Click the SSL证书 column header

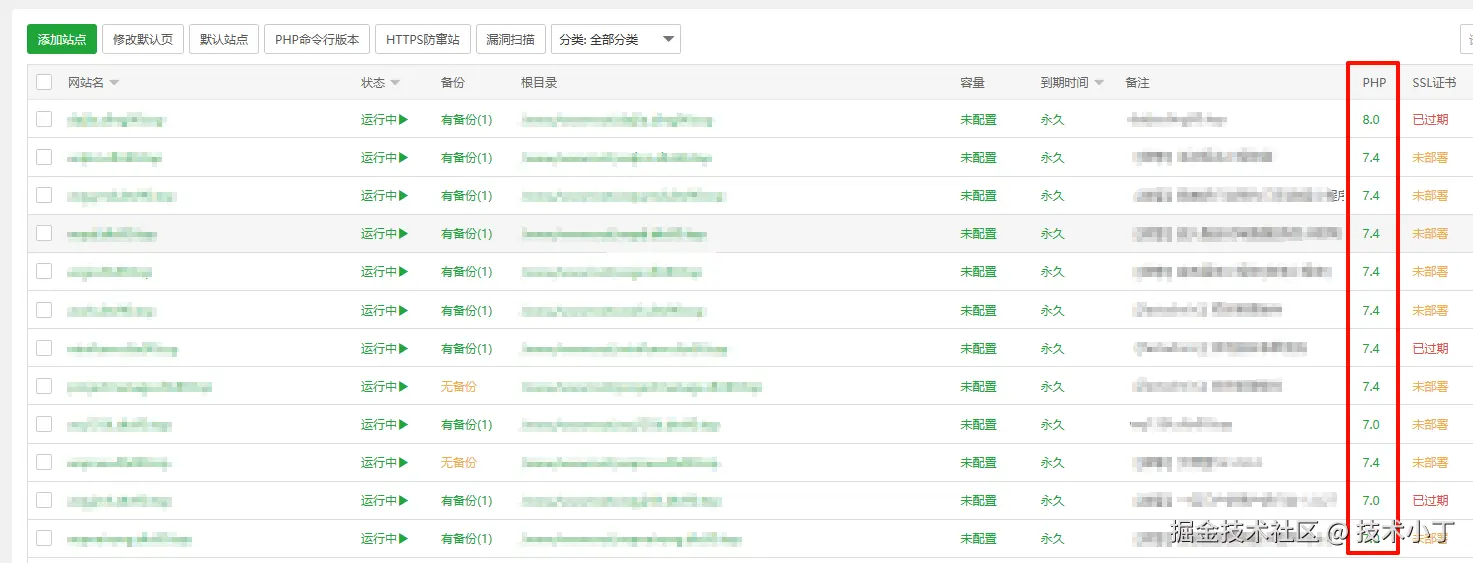pos(1433,83)
